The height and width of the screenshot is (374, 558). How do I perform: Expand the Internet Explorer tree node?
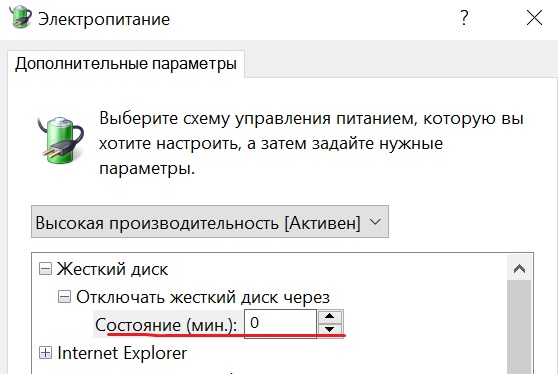(x=45, y=353)
